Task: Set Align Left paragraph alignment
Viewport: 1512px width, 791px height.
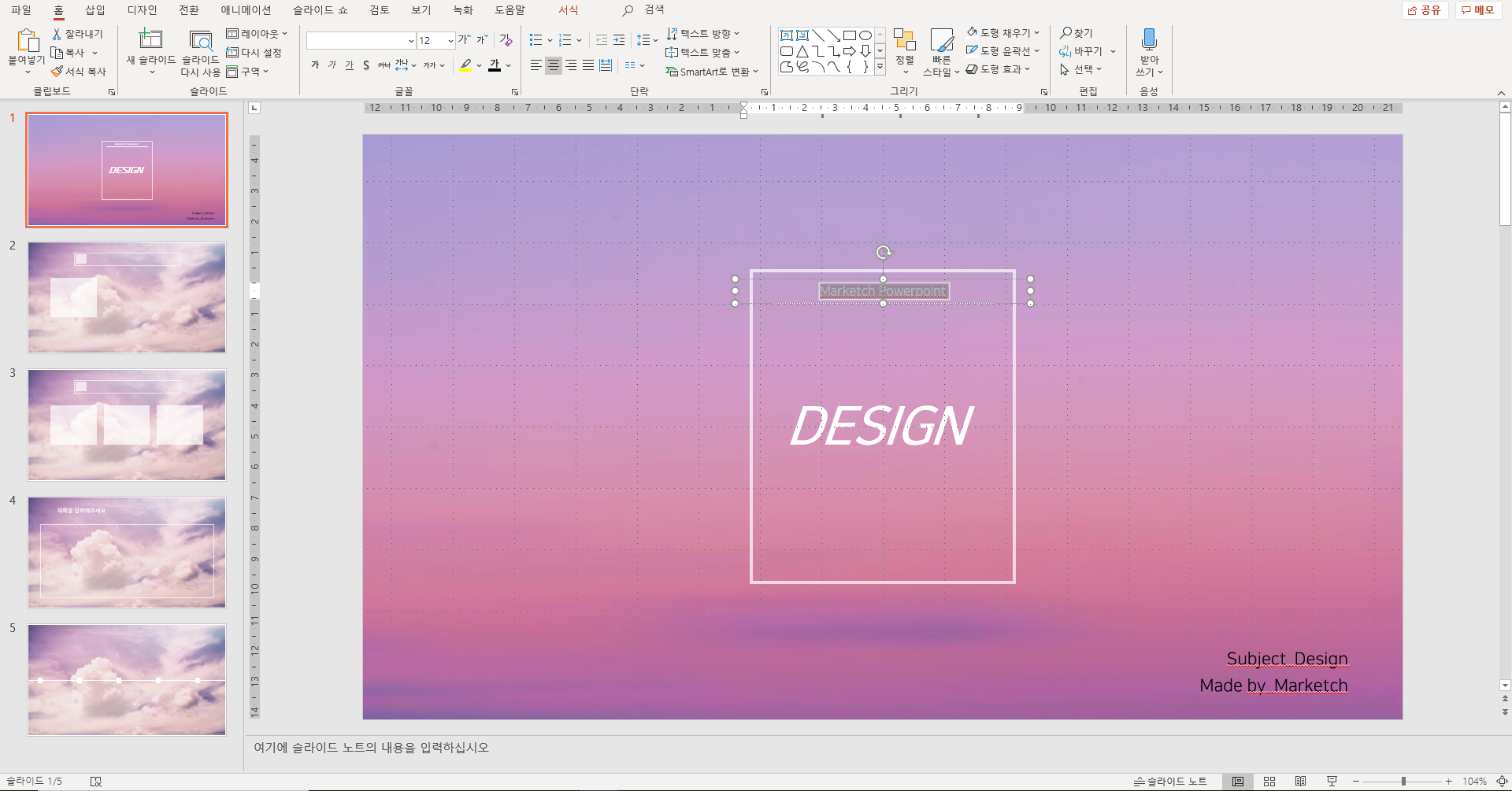Action: click(x=536, y=65)
